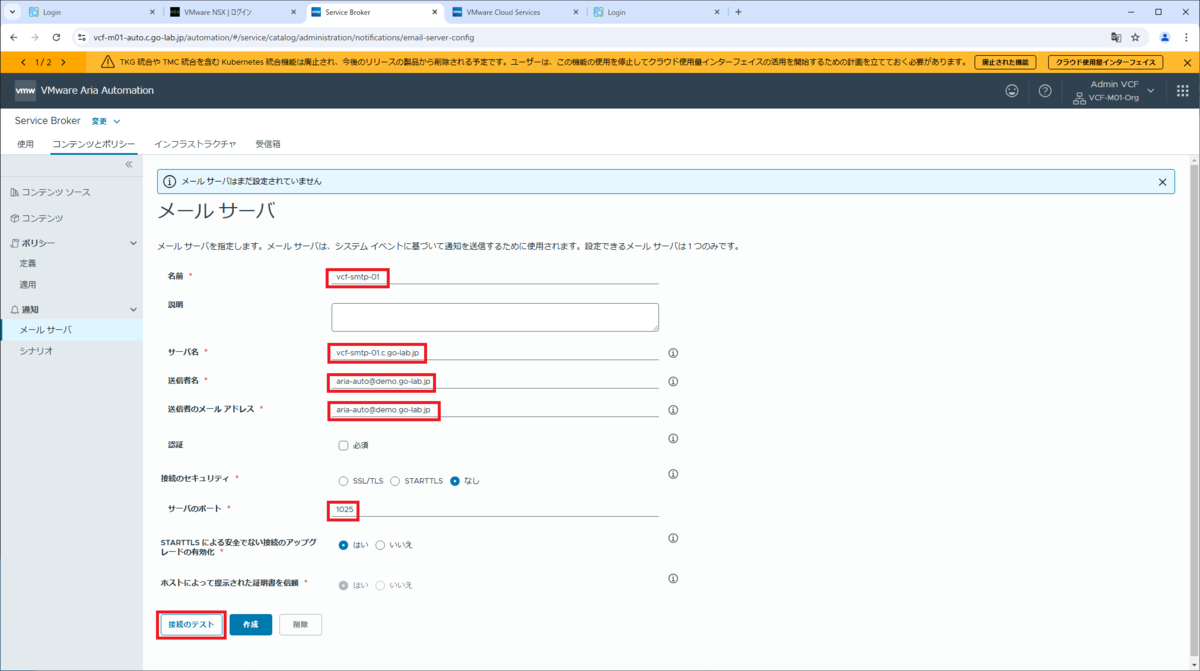The width and height of the screenshot is (1200, 671).
Task: Click the browser address bar URL
Action: coord(283,38)
